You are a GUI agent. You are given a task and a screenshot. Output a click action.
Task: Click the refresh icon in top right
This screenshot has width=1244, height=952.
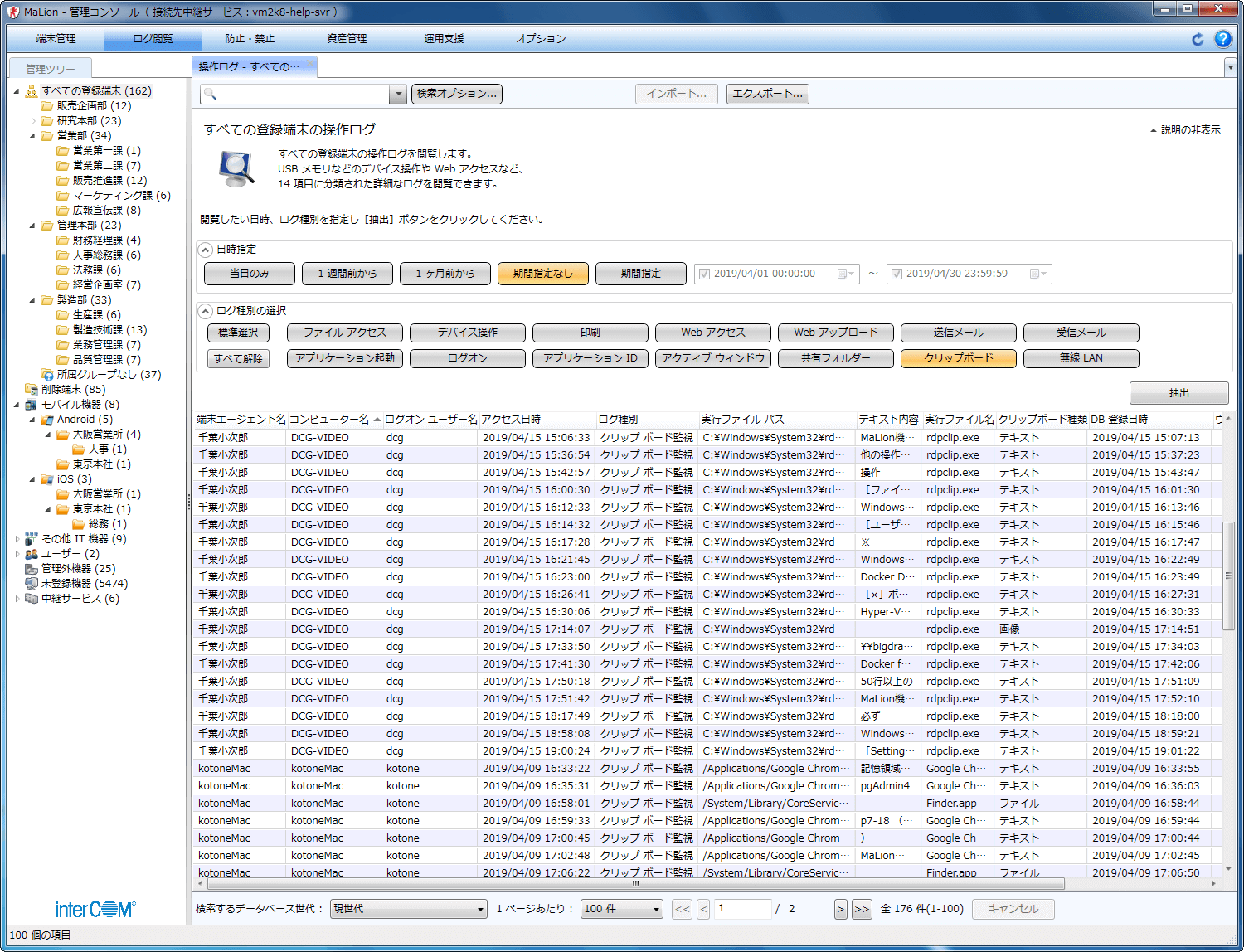coord(1197,39)
